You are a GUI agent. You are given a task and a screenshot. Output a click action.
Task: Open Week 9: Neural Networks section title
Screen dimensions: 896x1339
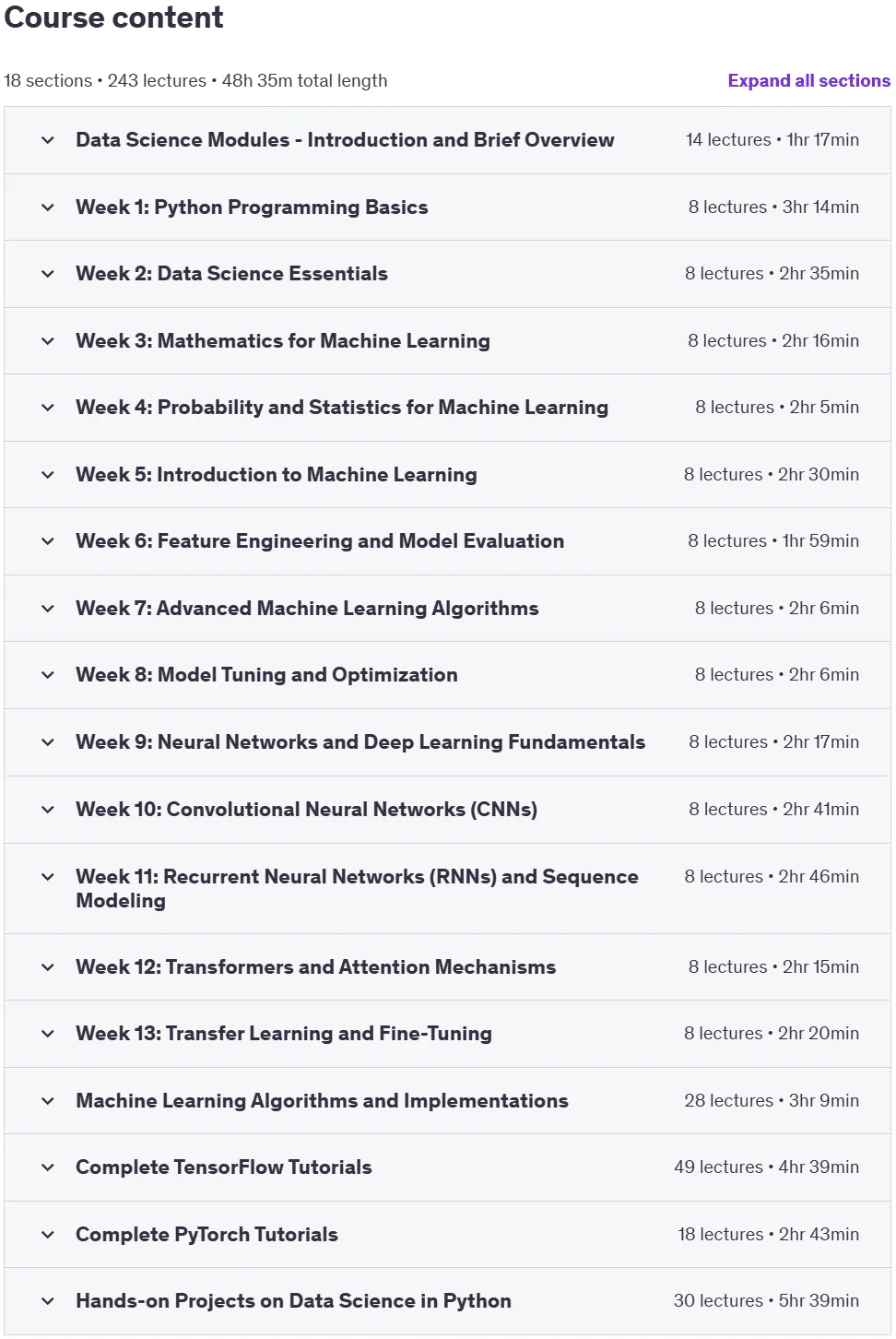[360, 742]
